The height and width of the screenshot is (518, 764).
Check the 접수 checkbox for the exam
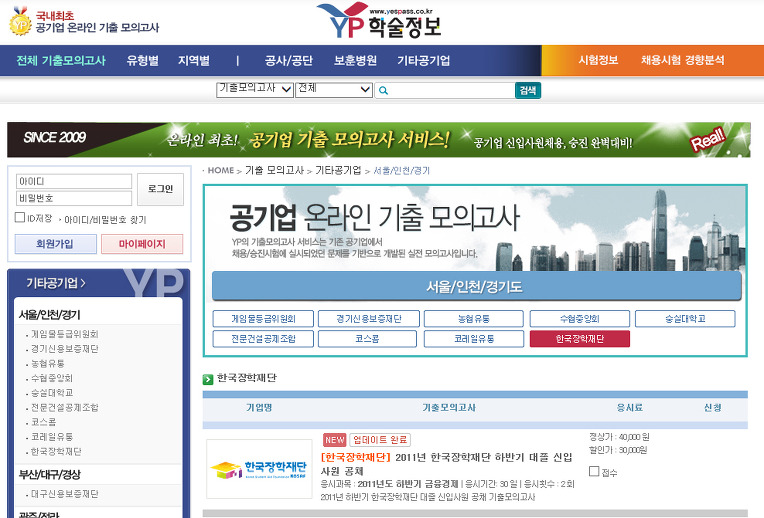click(x=594, y=471)
